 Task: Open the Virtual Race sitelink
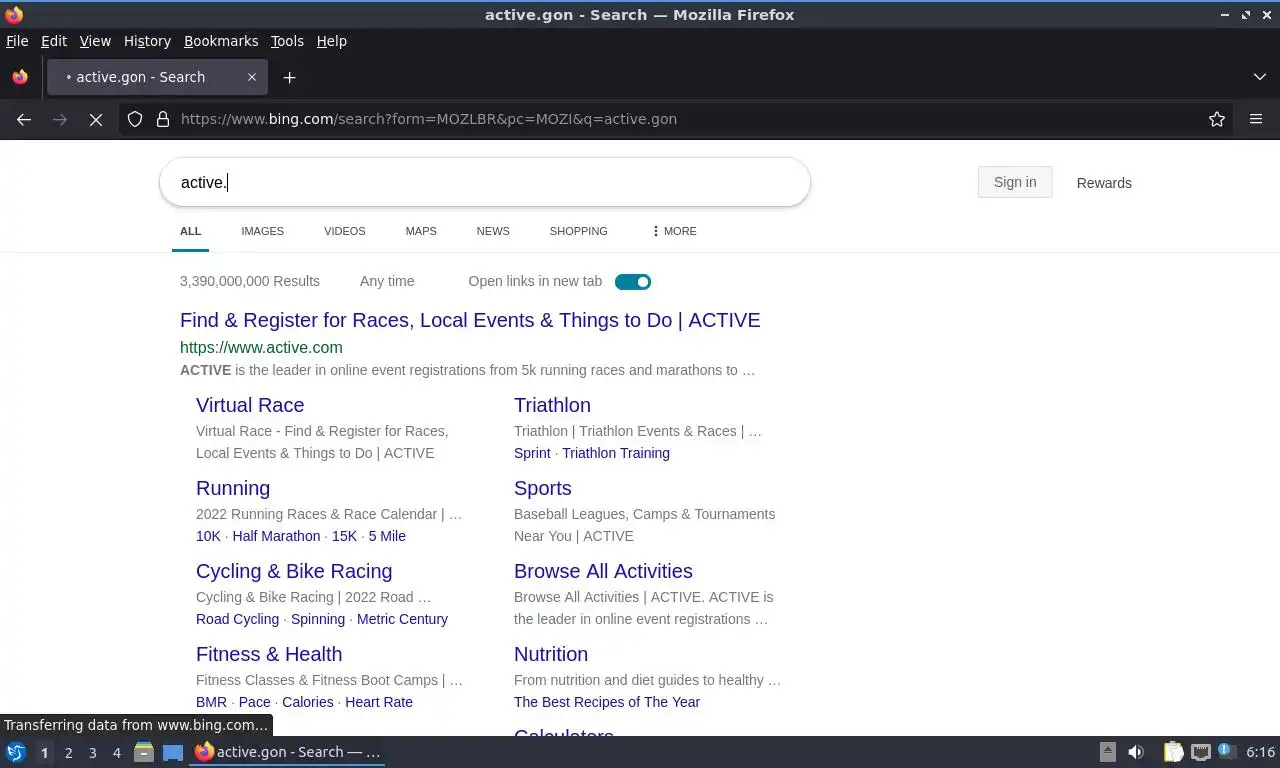point(250,405)
